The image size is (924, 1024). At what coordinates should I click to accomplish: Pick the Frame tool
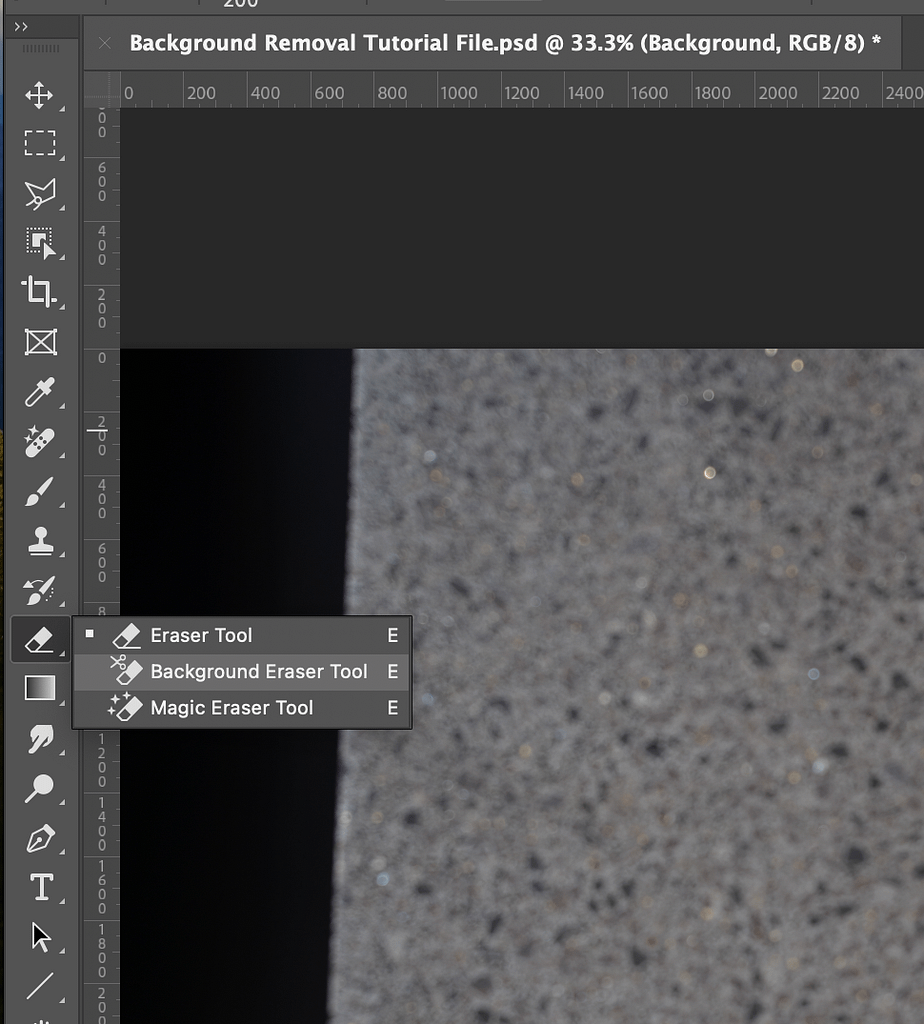39,342
